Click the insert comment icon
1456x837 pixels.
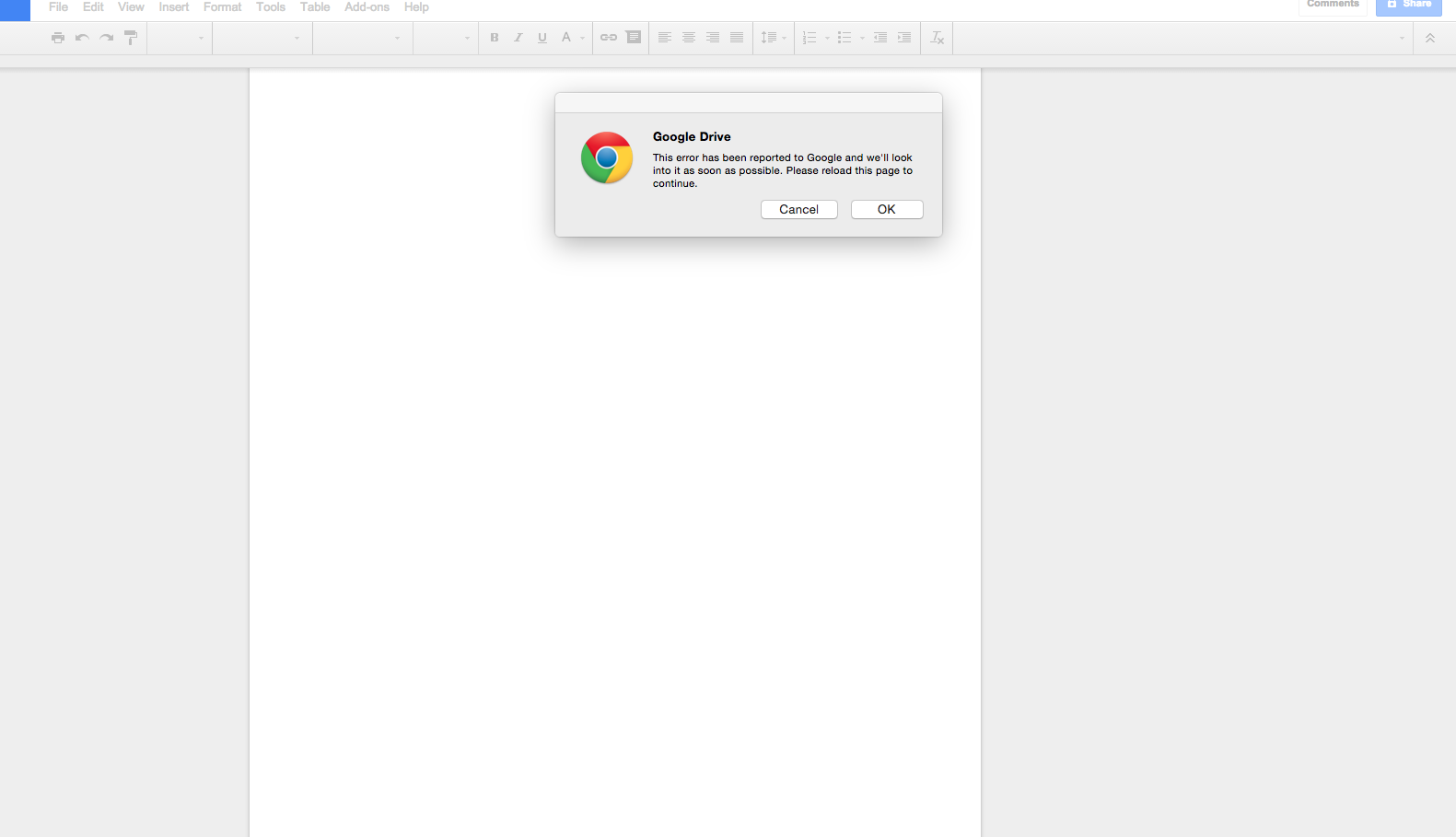coord(634,38)
